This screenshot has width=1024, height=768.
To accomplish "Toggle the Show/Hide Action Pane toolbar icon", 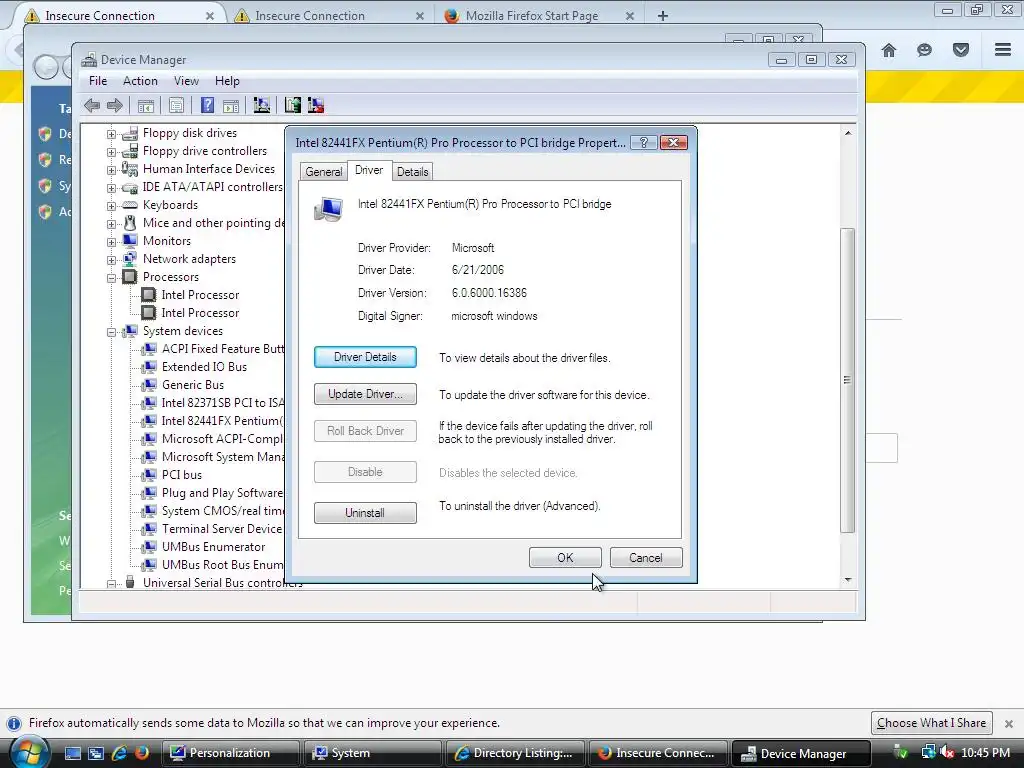I will point(231,105).
